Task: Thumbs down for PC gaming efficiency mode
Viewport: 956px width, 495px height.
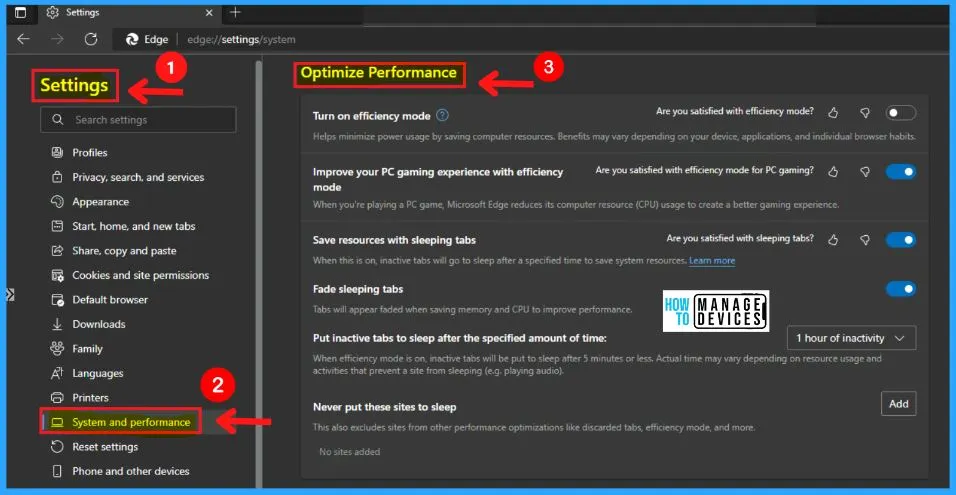Action: pyautogui.click(x=865, y=172)
